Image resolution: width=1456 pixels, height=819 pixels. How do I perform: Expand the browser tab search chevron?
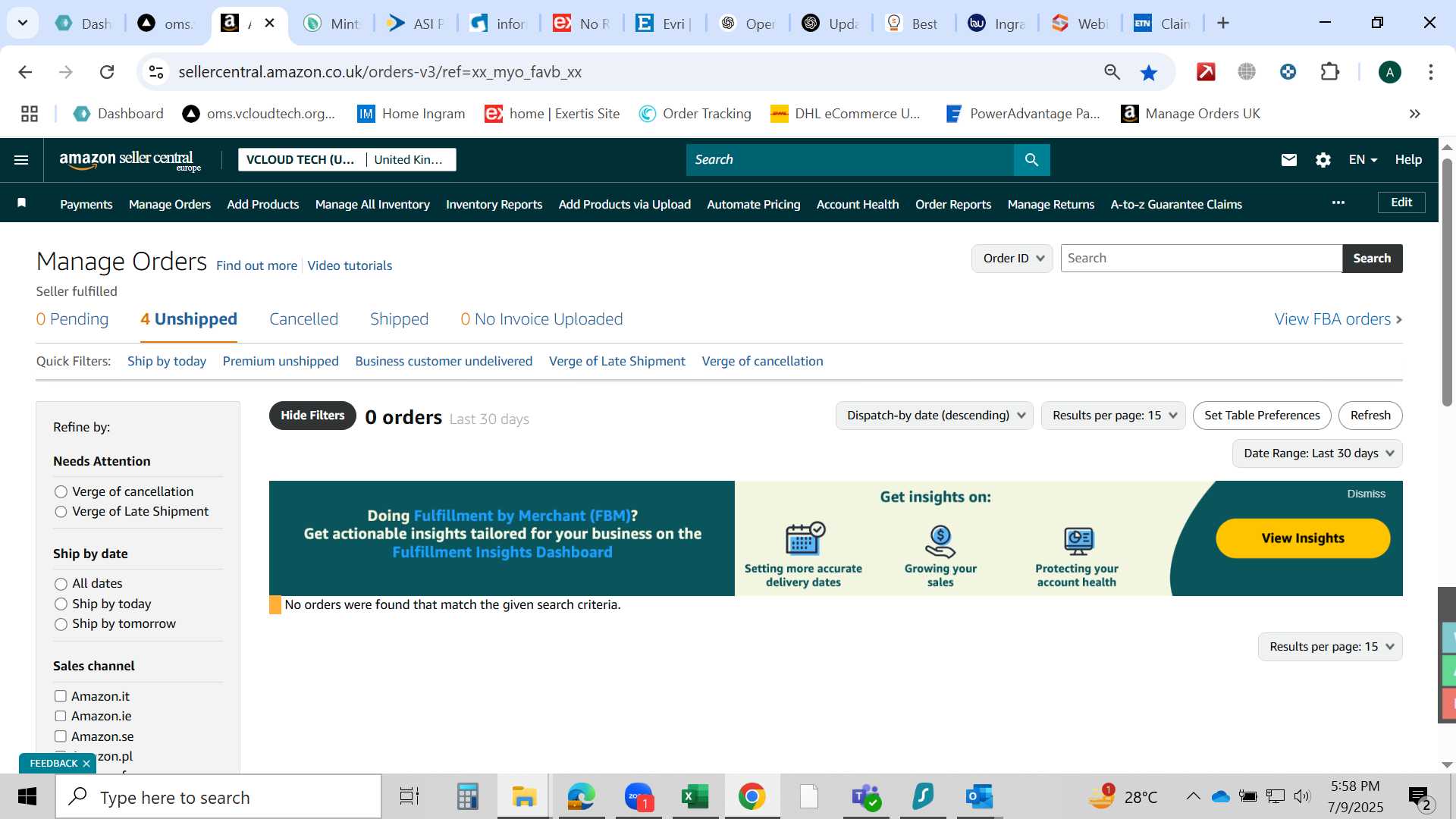[23, 24]
